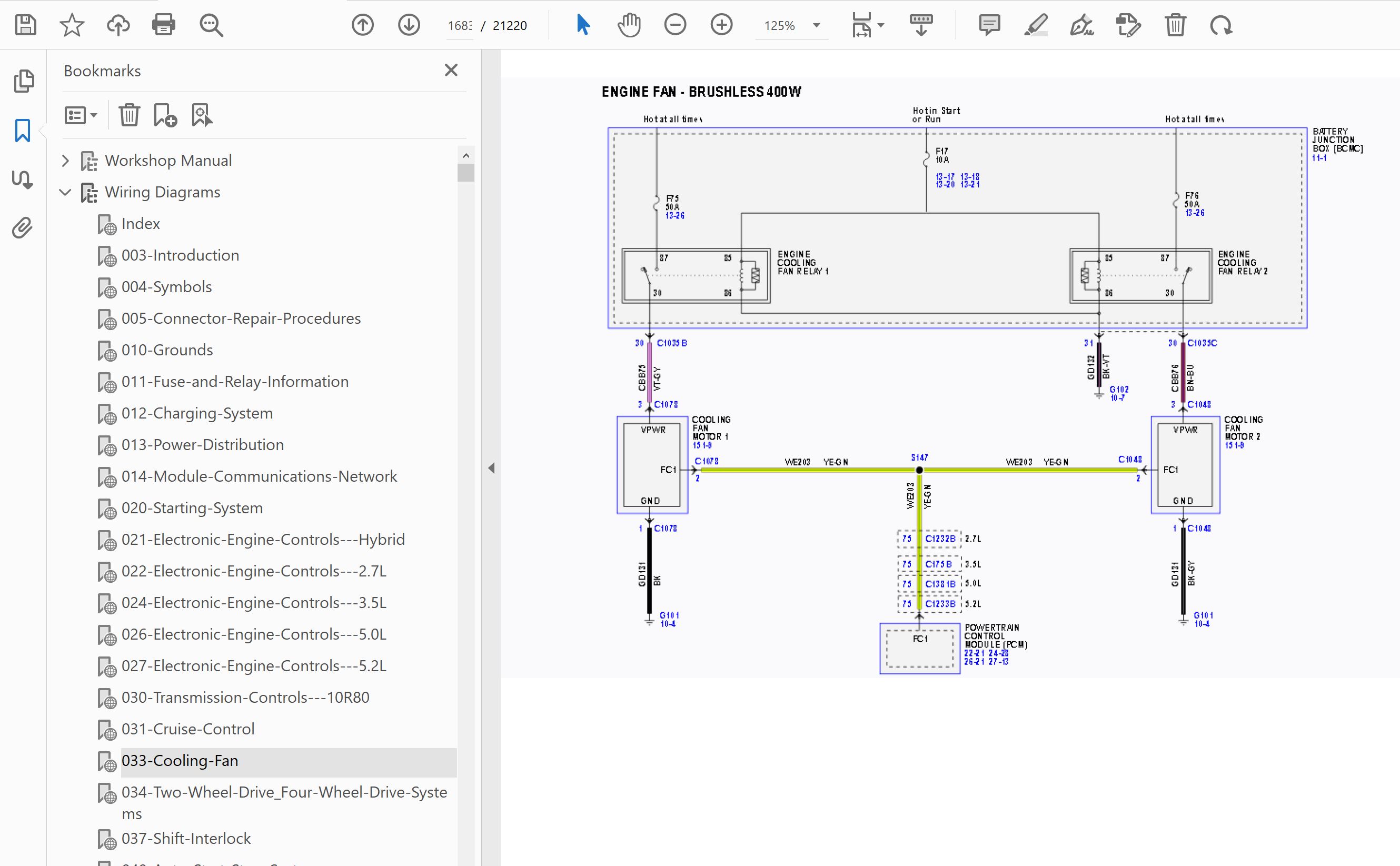The height and width of the screenshot is (866, 1400).
Task: Add a new bookmark
Action: coord(165,115)
